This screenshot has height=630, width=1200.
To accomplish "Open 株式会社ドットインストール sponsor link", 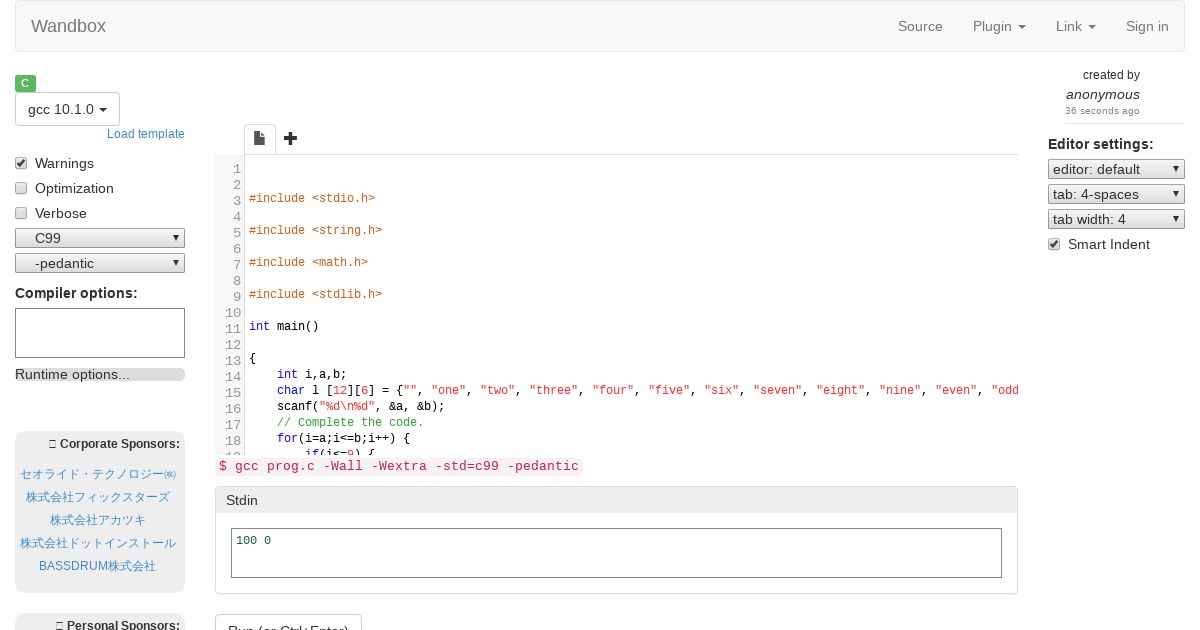I will pos(98,543).
